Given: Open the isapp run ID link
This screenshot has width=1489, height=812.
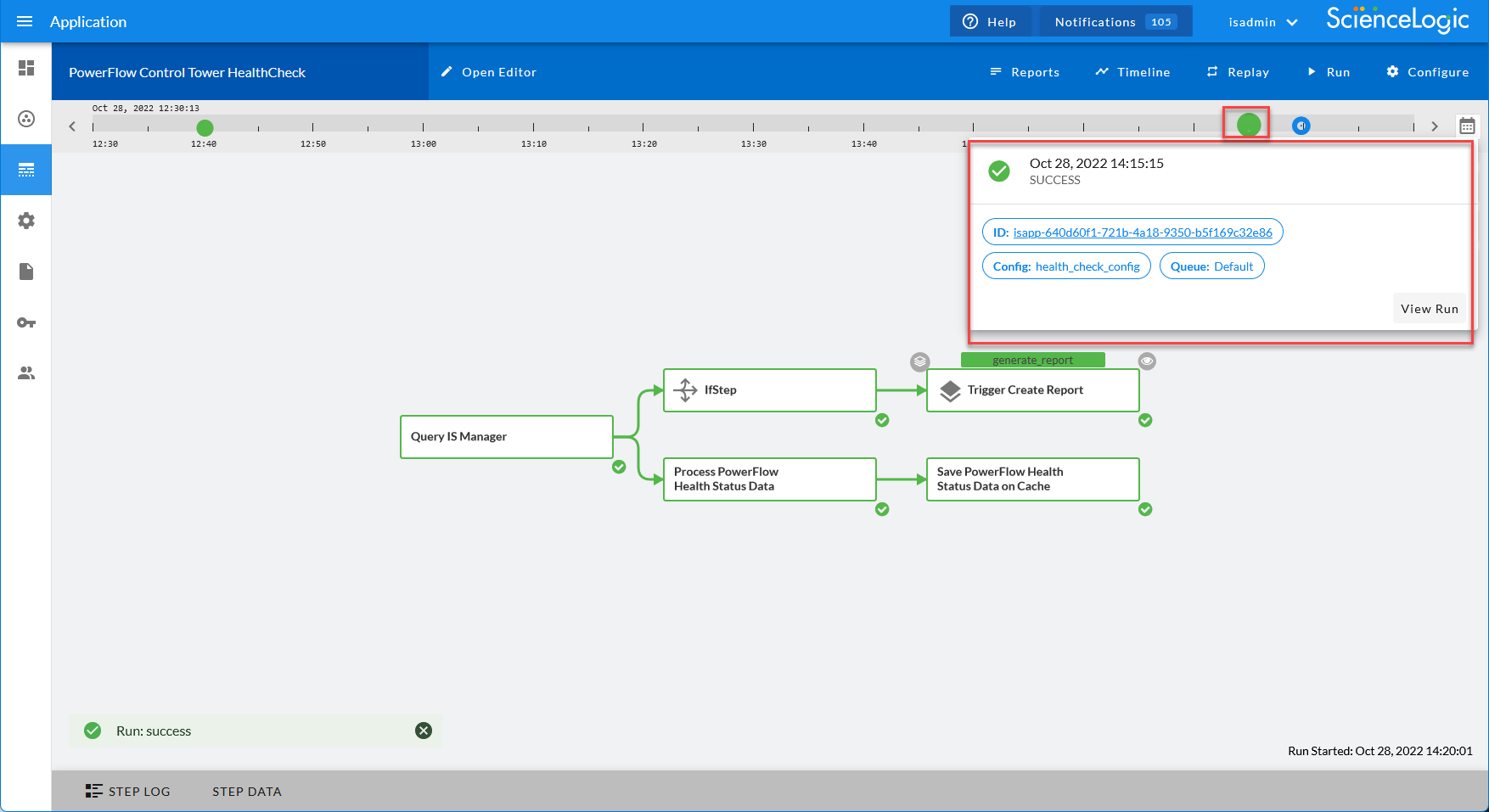Looking at the screenshot, I should pyautogui.click(x=1142, y=232).
